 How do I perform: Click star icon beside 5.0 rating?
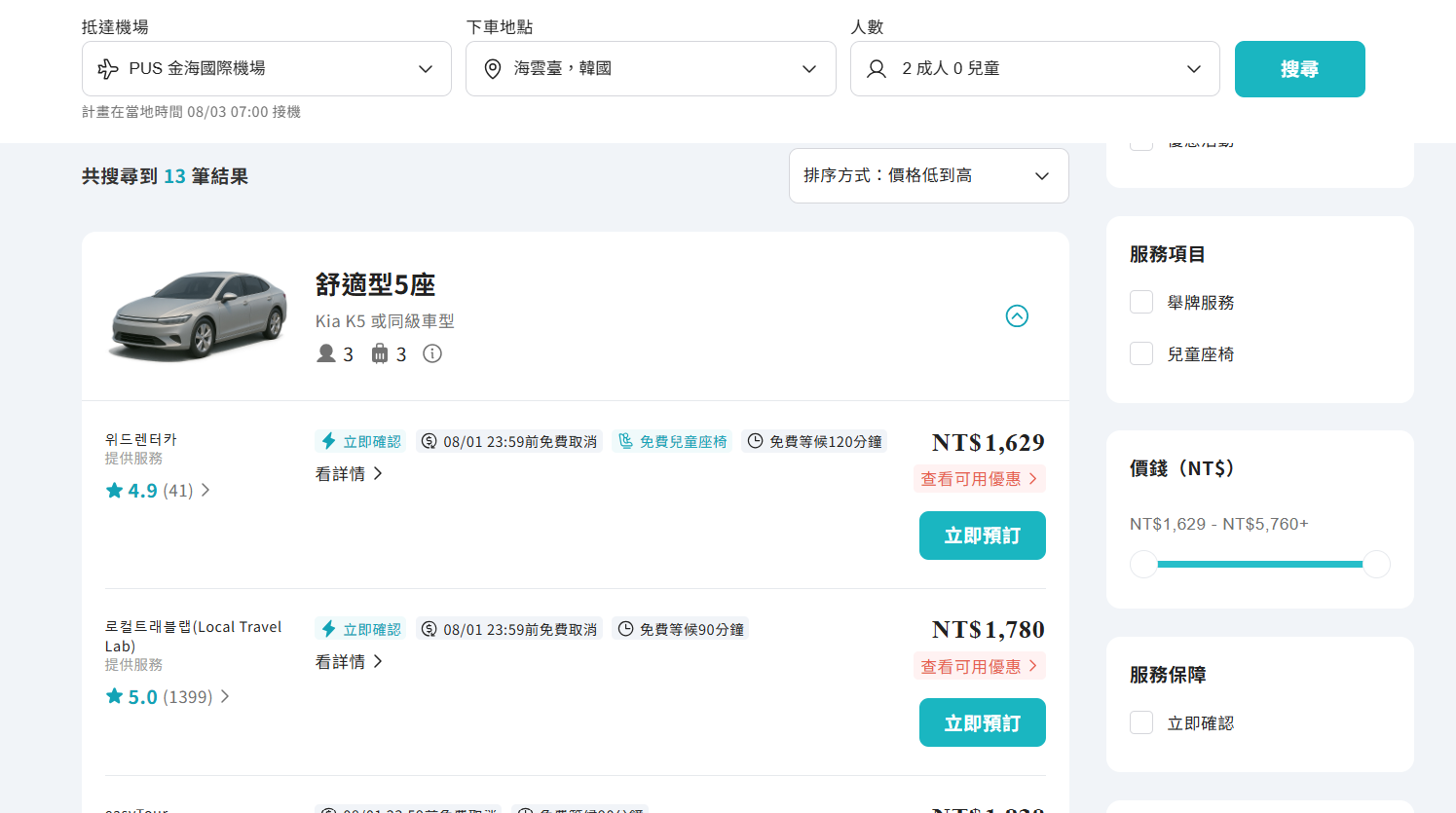pos(114,696)
